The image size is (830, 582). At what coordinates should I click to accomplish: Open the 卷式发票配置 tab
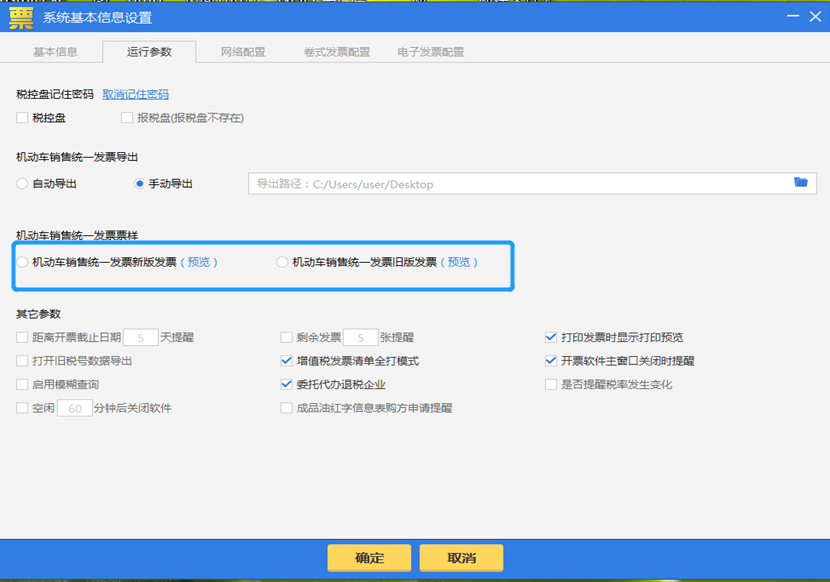point(337,52)
